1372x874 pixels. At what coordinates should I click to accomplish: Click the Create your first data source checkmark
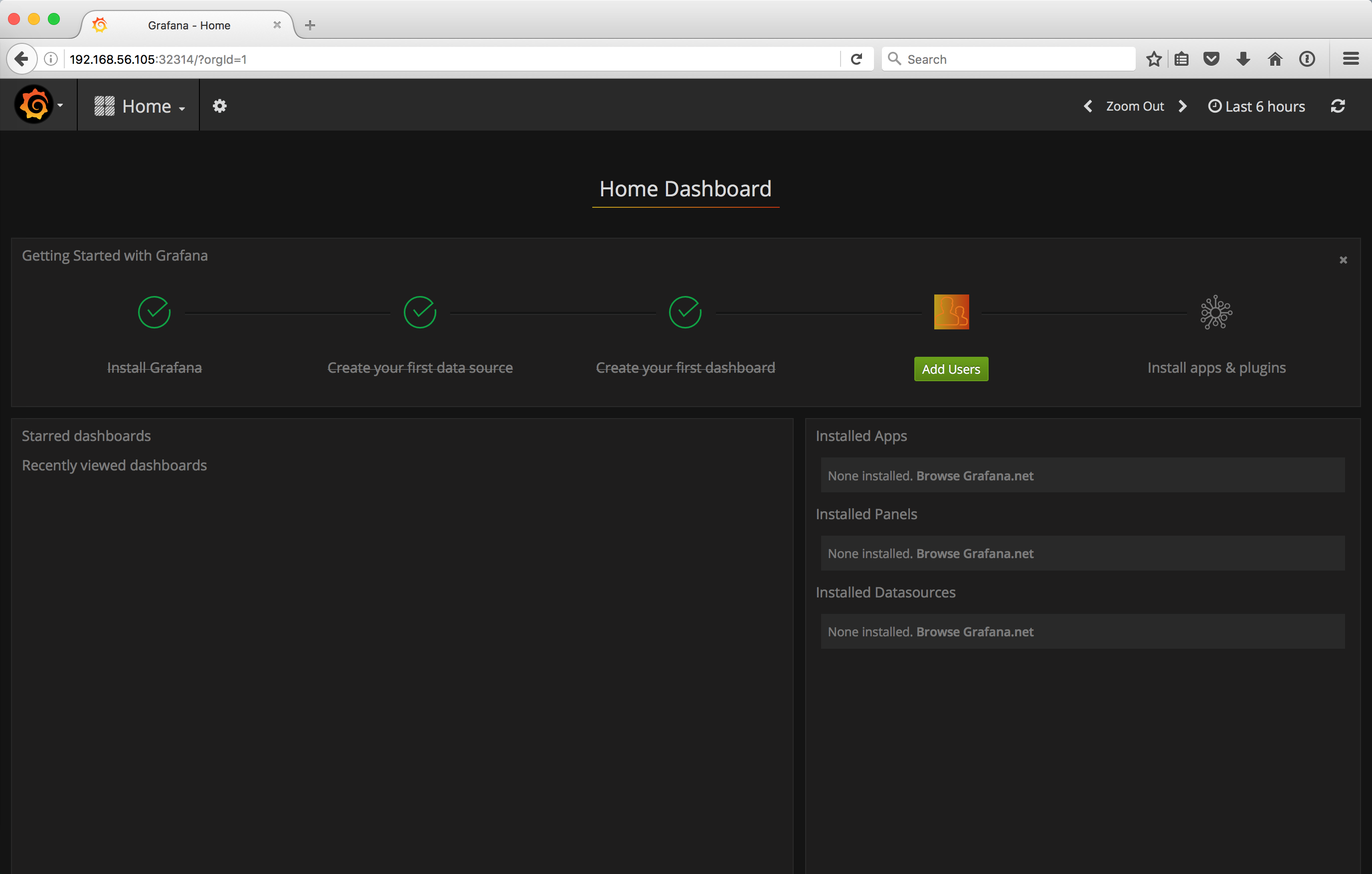point(419,311)
